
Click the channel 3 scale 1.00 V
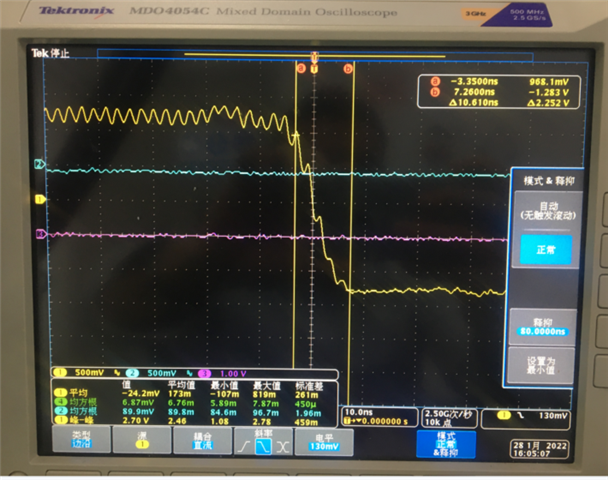click(233, 374)
